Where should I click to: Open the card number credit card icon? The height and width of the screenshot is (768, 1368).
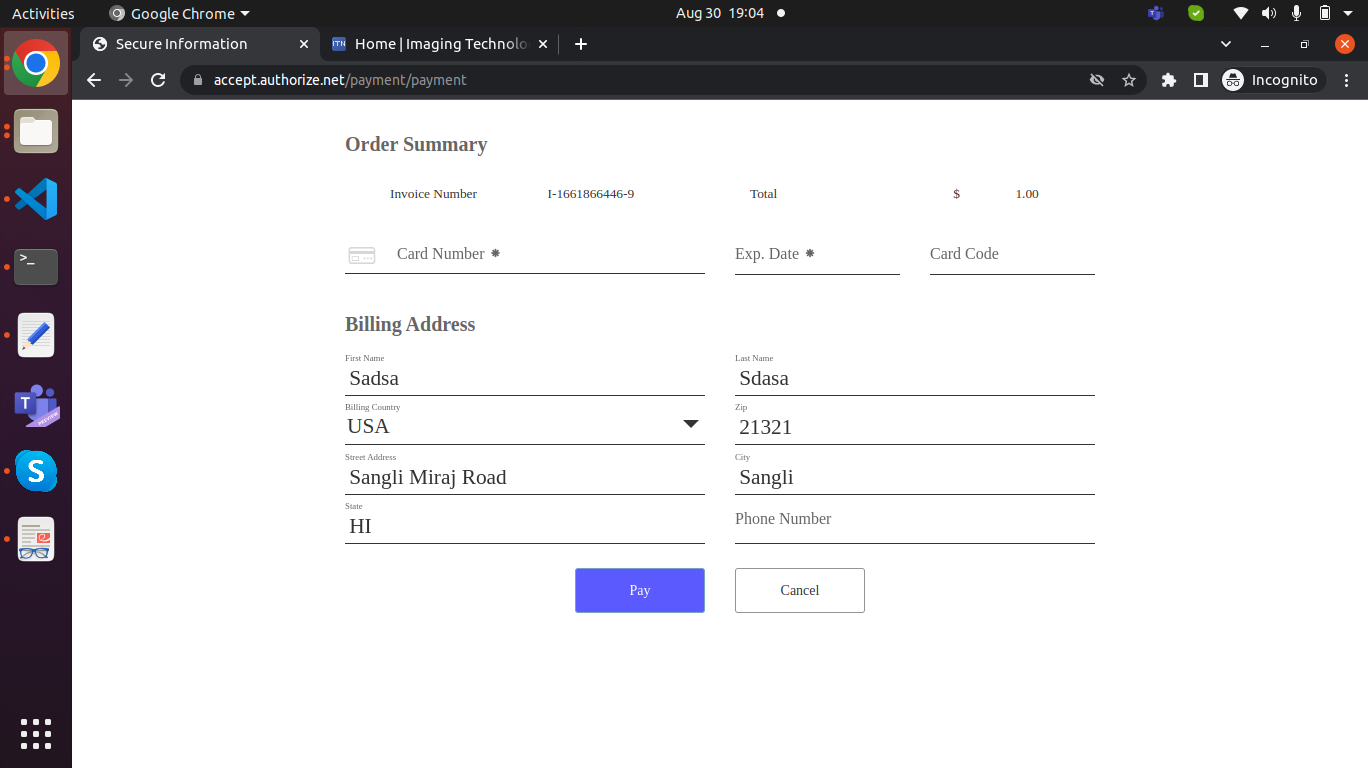361,256
